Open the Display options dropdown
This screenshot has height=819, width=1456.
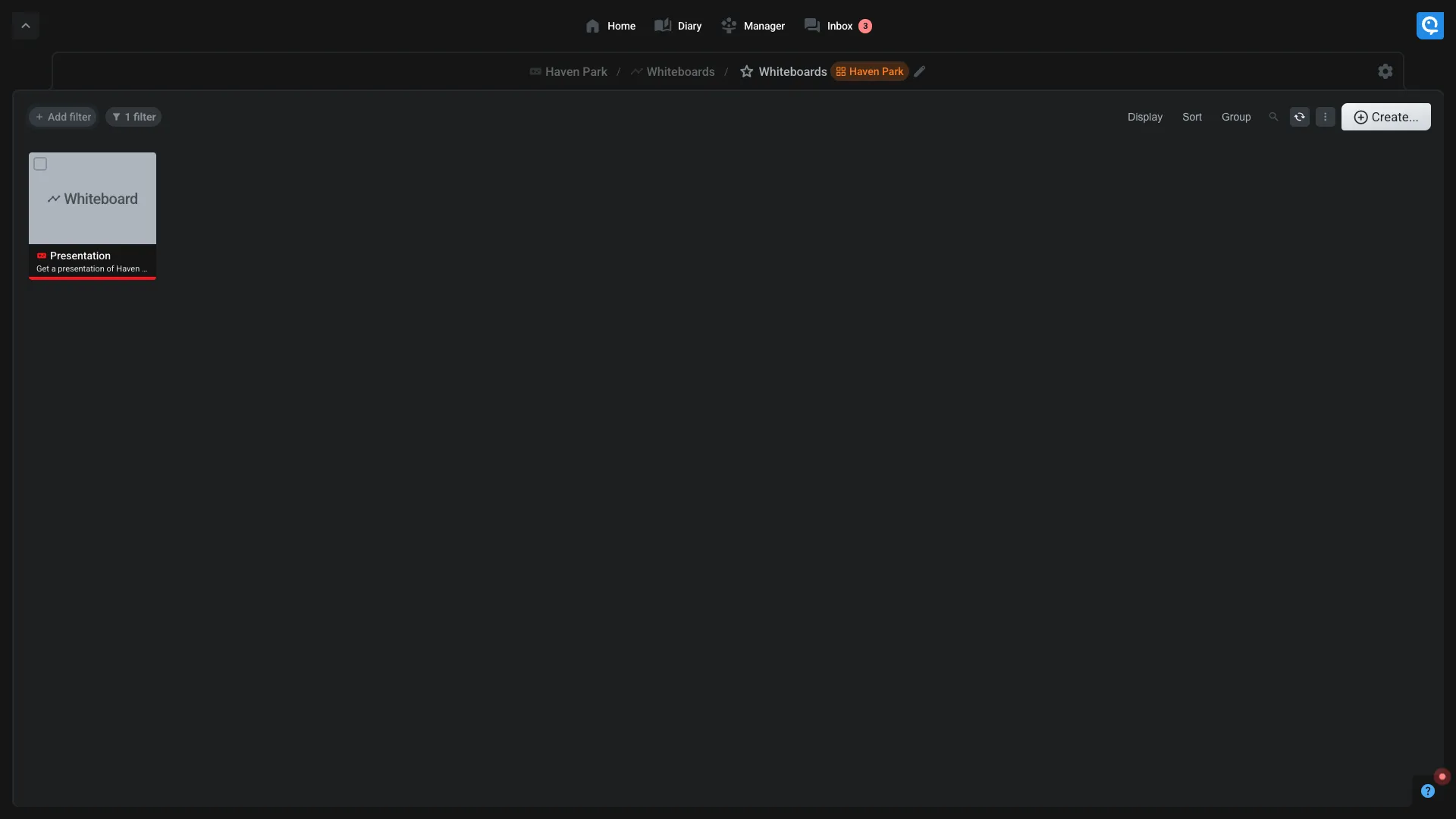[x=1144, y=117]
